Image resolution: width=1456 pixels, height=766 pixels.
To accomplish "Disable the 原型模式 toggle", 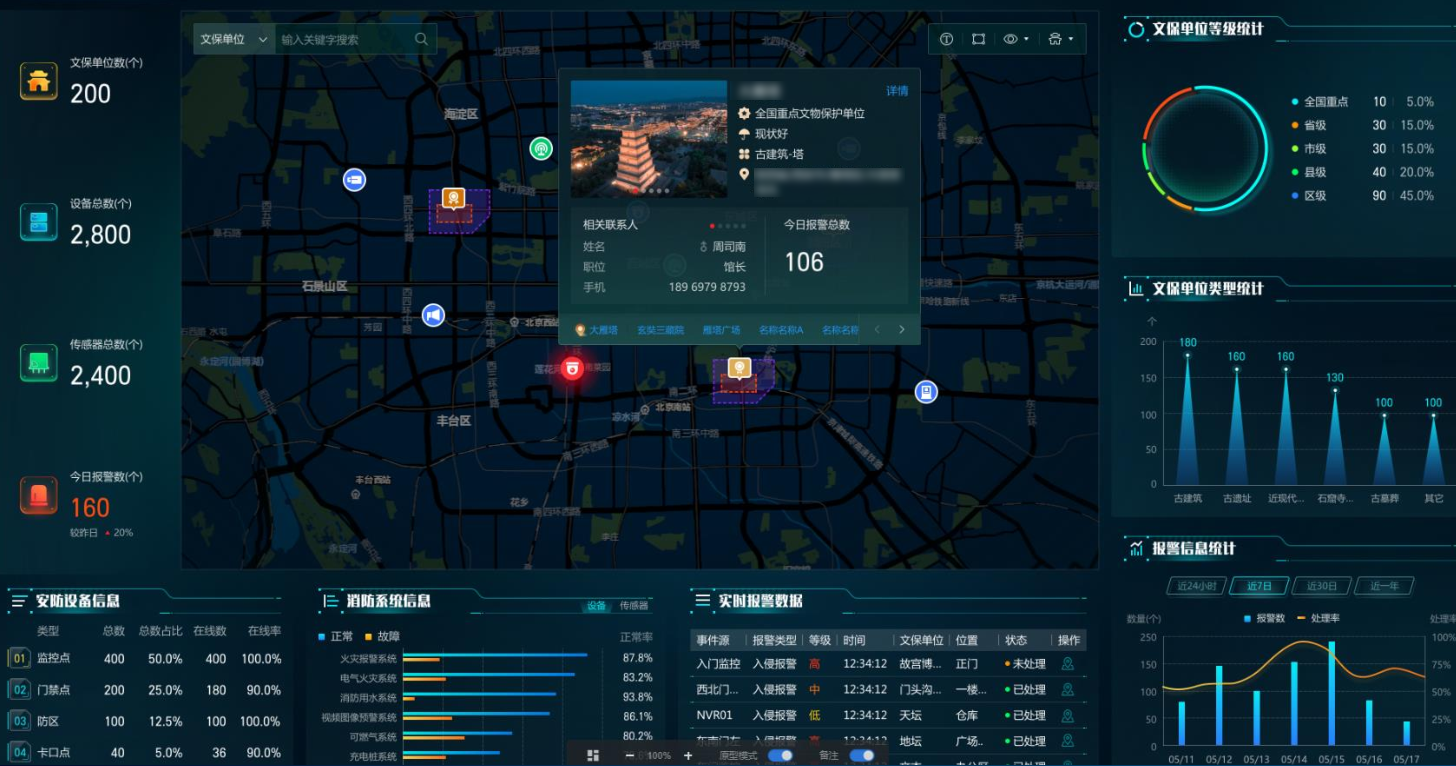I will coord(781,756).
